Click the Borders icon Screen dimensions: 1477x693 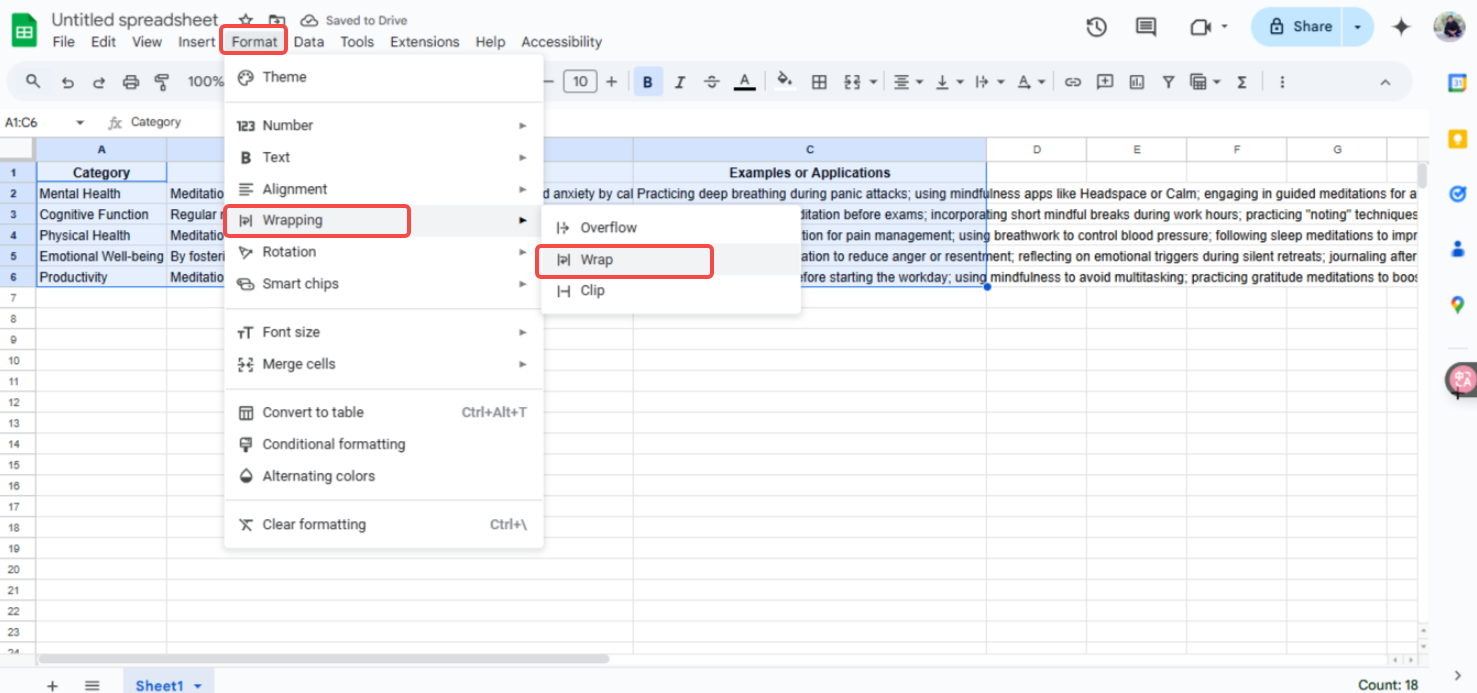coord(819,81)
